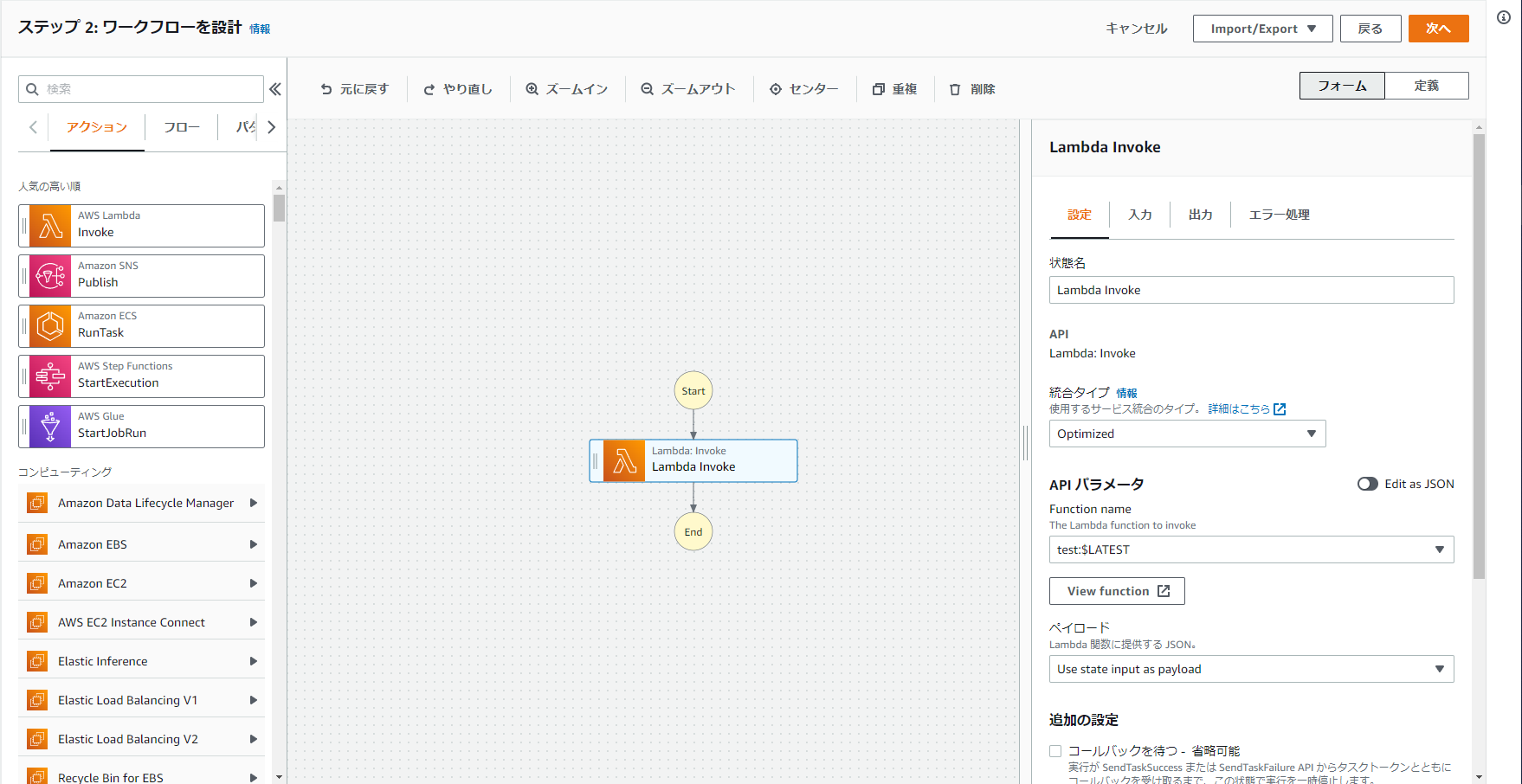Switch to the エラー処理 tab

1279,215
